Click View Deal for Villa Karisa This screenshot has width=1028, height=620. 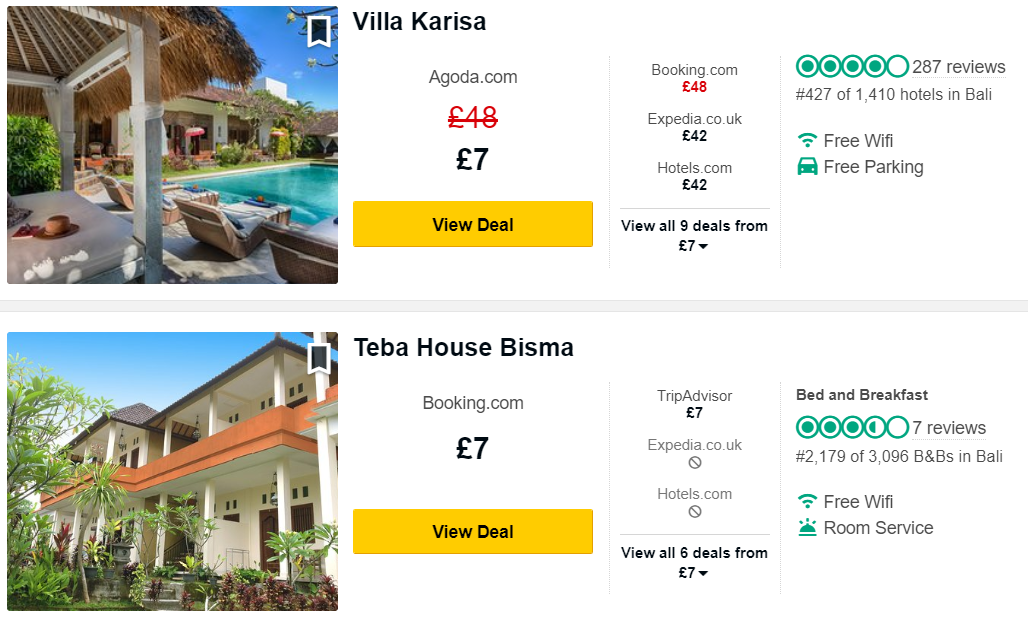click(473, 224)
